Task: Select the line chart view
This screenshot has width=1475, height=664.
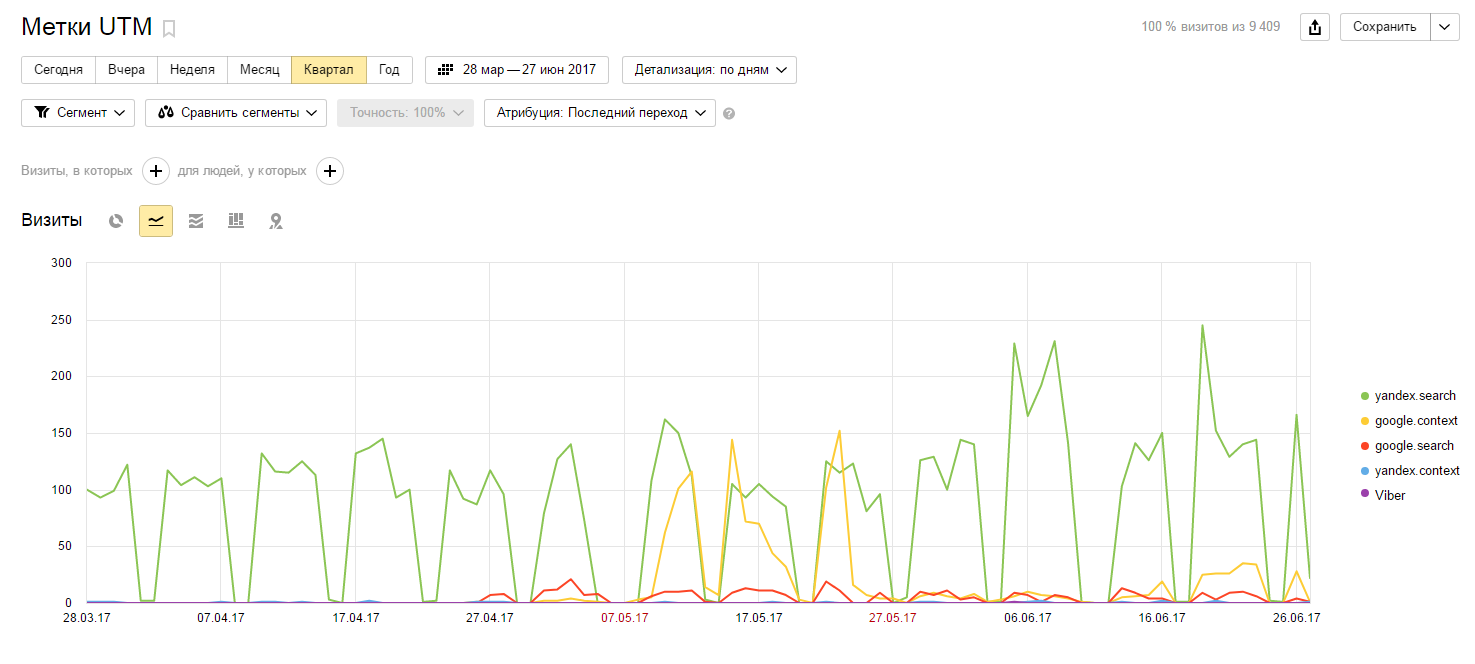Action: [156, 221]
